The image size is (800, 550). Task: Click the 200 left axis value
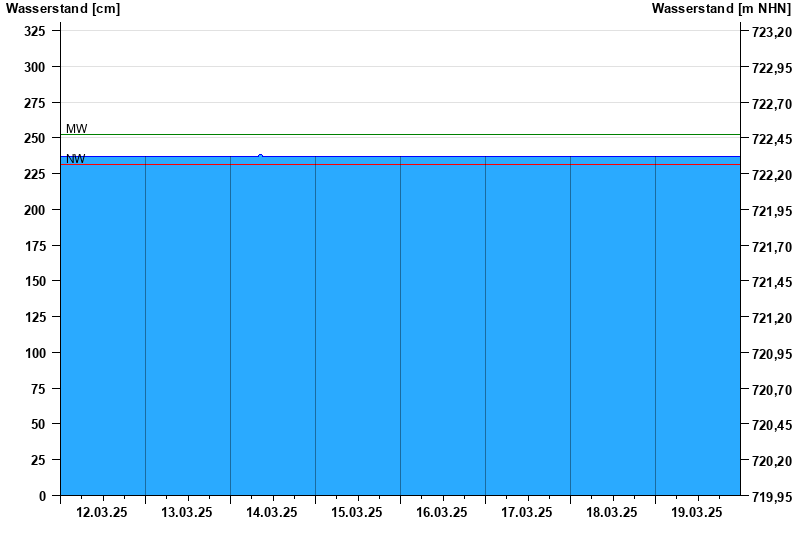coord(35,210)
